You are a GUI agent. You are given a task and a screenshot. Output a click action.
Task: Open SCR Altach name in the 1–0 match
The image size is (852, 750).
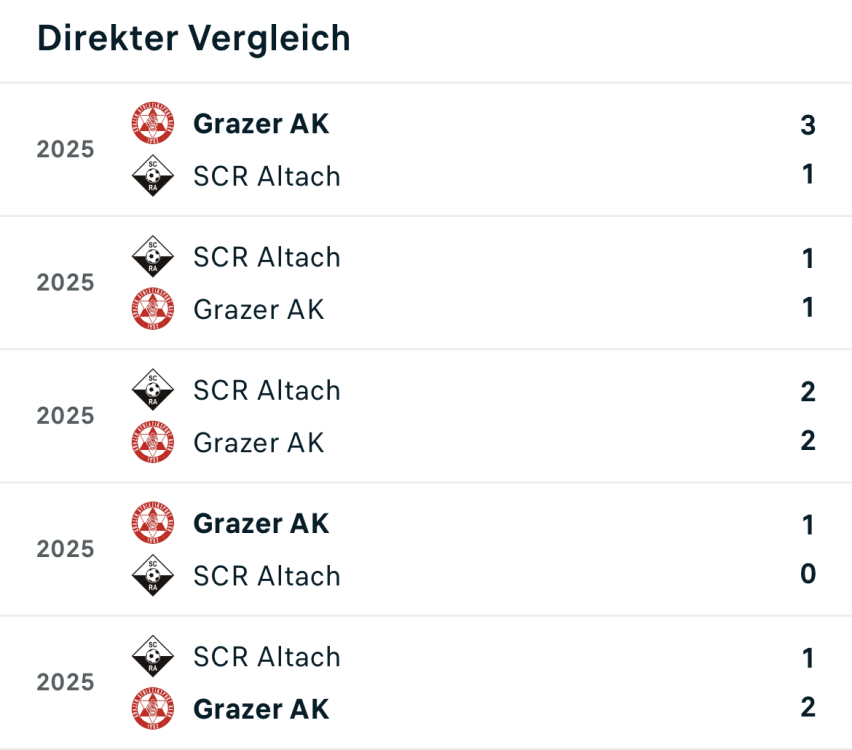[267, 576]
